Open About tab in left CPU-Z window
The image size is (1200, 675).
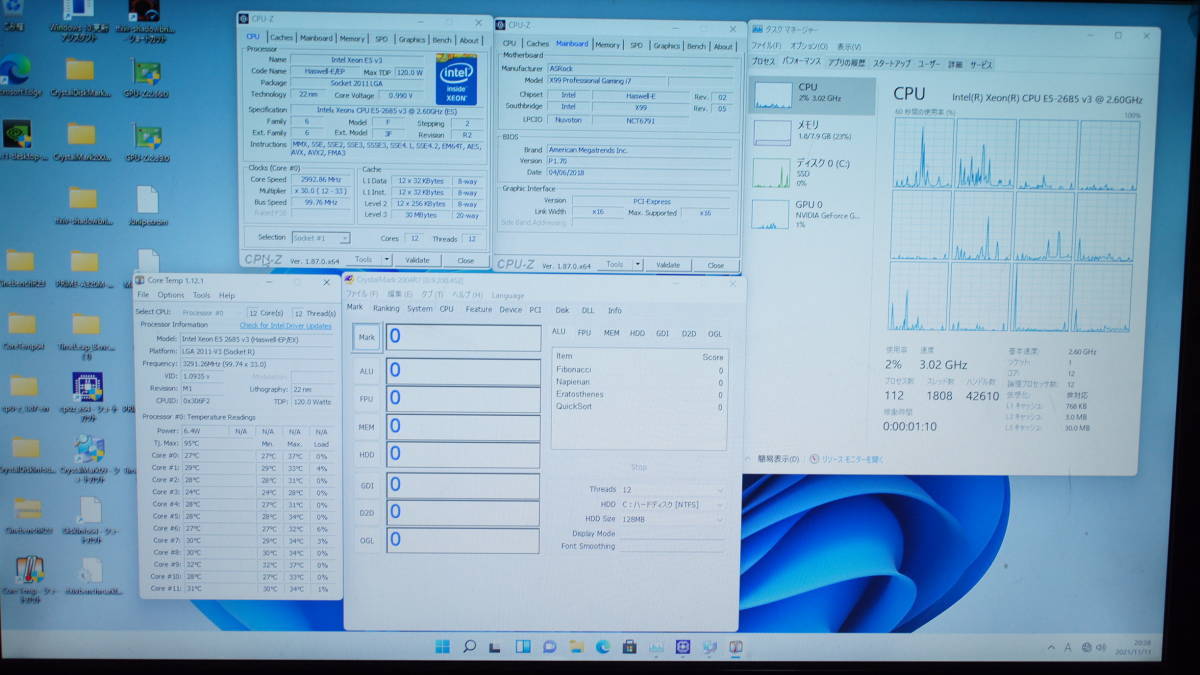[469, 39]
